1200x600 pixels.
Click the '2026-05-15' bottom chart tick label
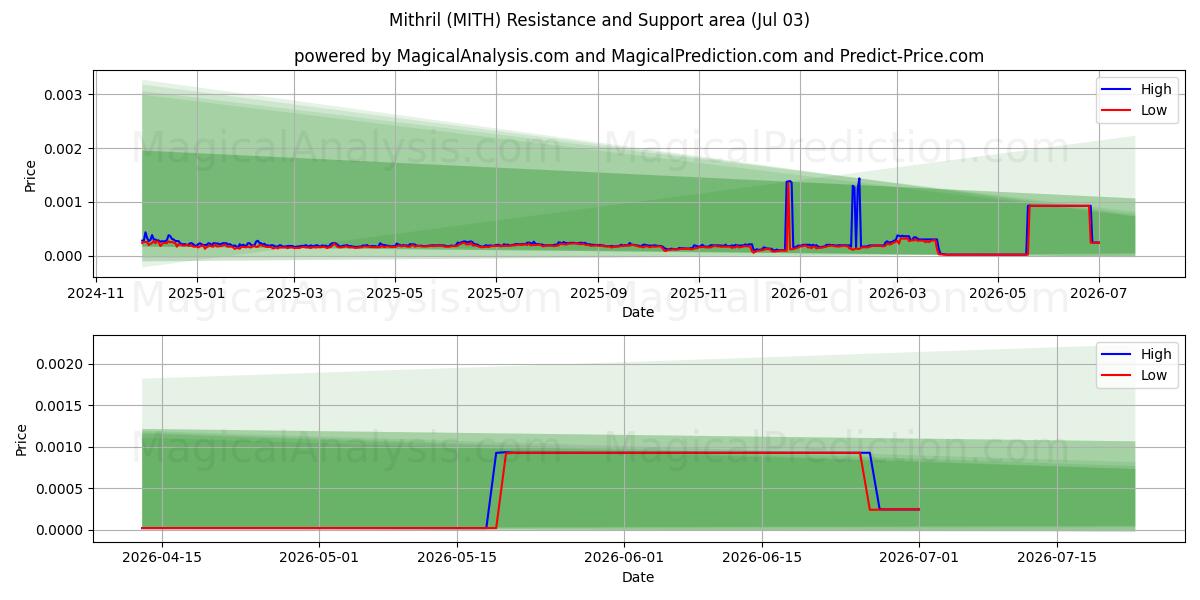click(457, 557)
